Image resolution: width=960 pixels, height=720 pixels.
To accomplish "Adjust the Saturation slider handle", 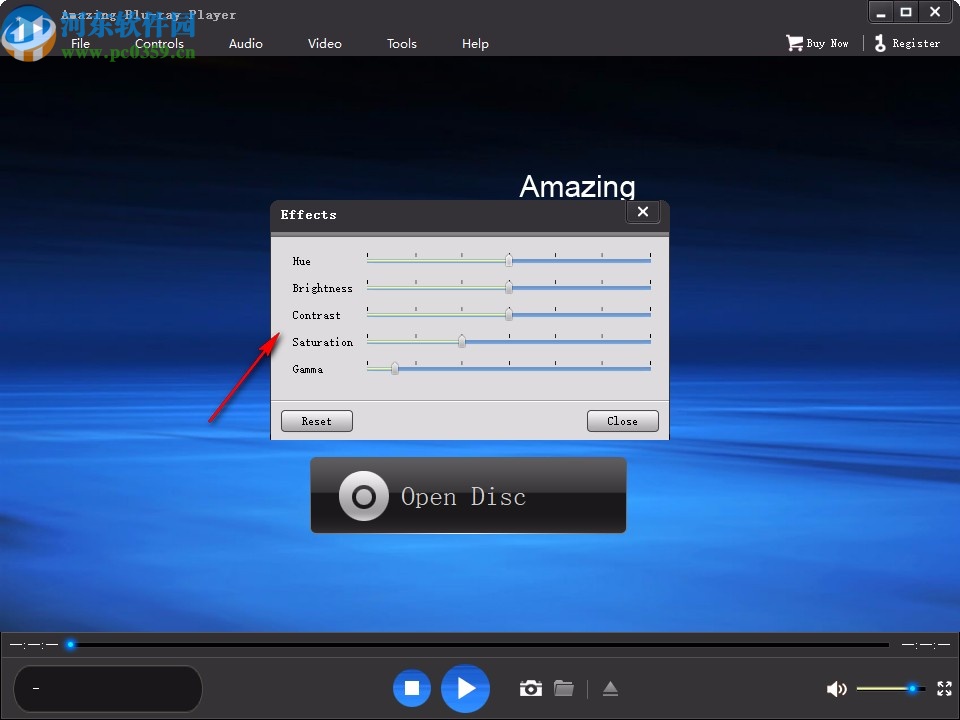I will (461, 340).
